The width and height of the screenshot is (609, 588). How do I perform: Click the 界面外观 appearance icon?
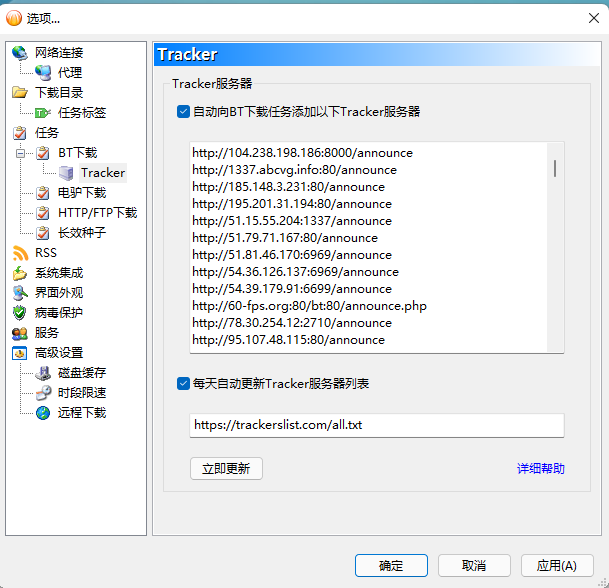coord(20,293)
